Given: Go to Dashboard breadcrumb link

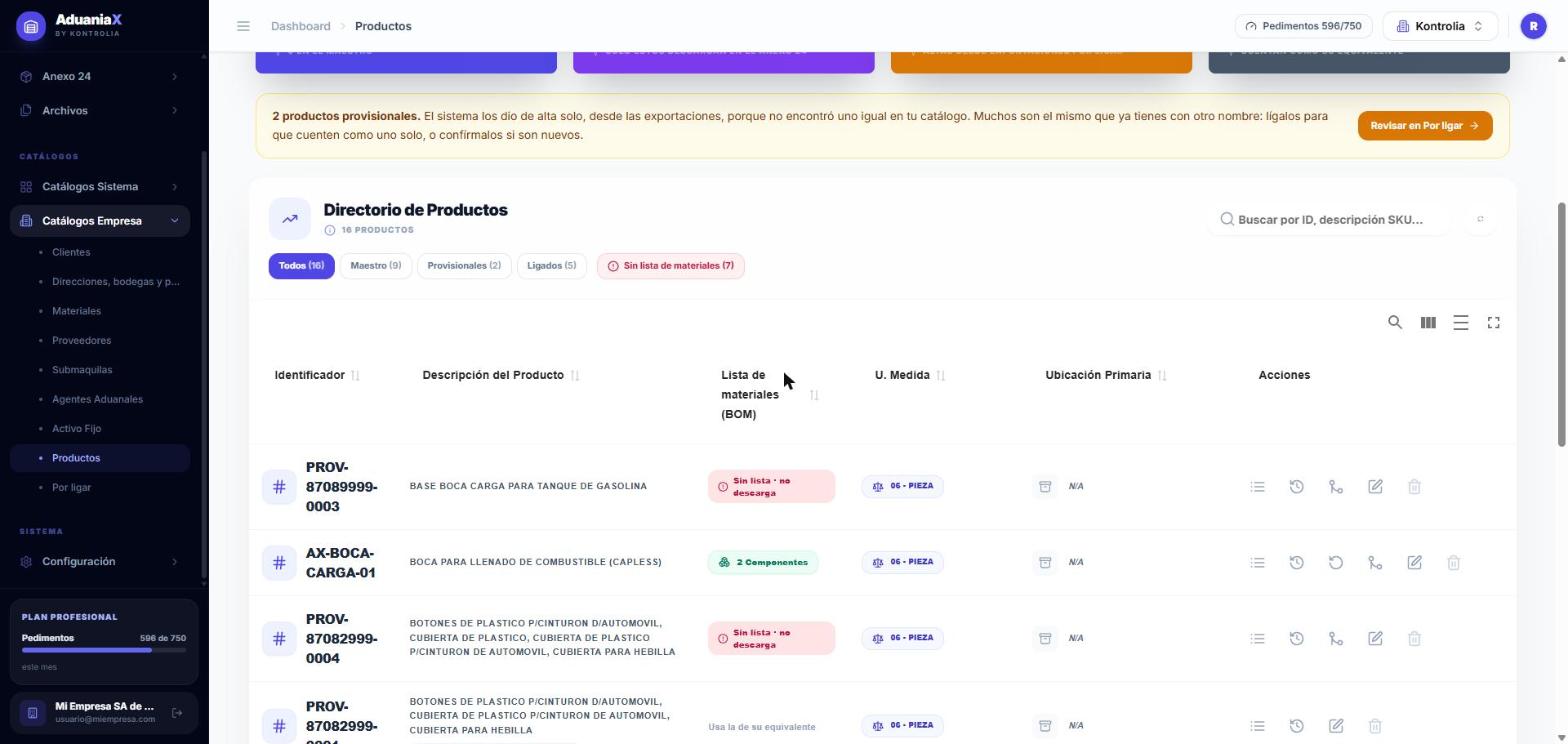Looking at the screenshot, I should point(300,26).
